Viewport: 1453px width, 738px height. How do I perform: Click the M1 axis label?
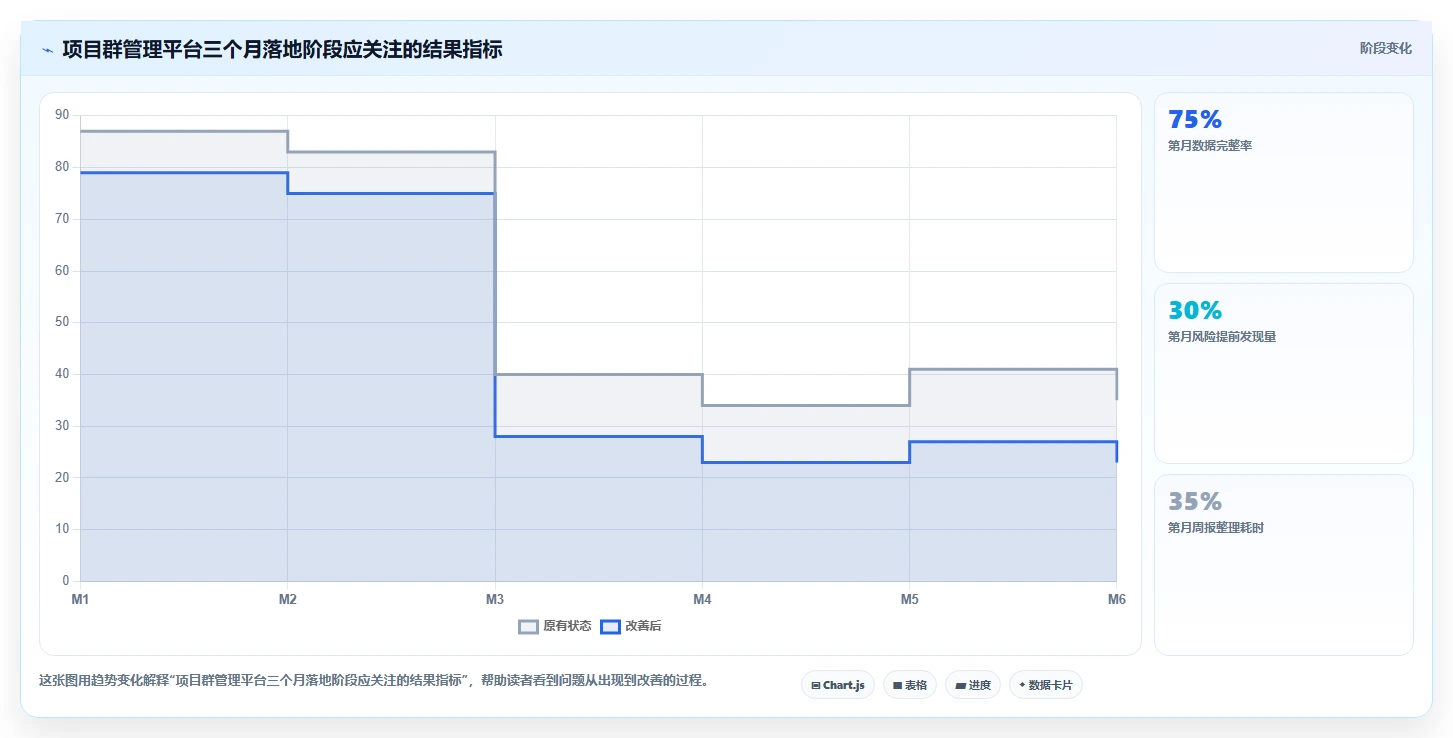tap(80, 599)
